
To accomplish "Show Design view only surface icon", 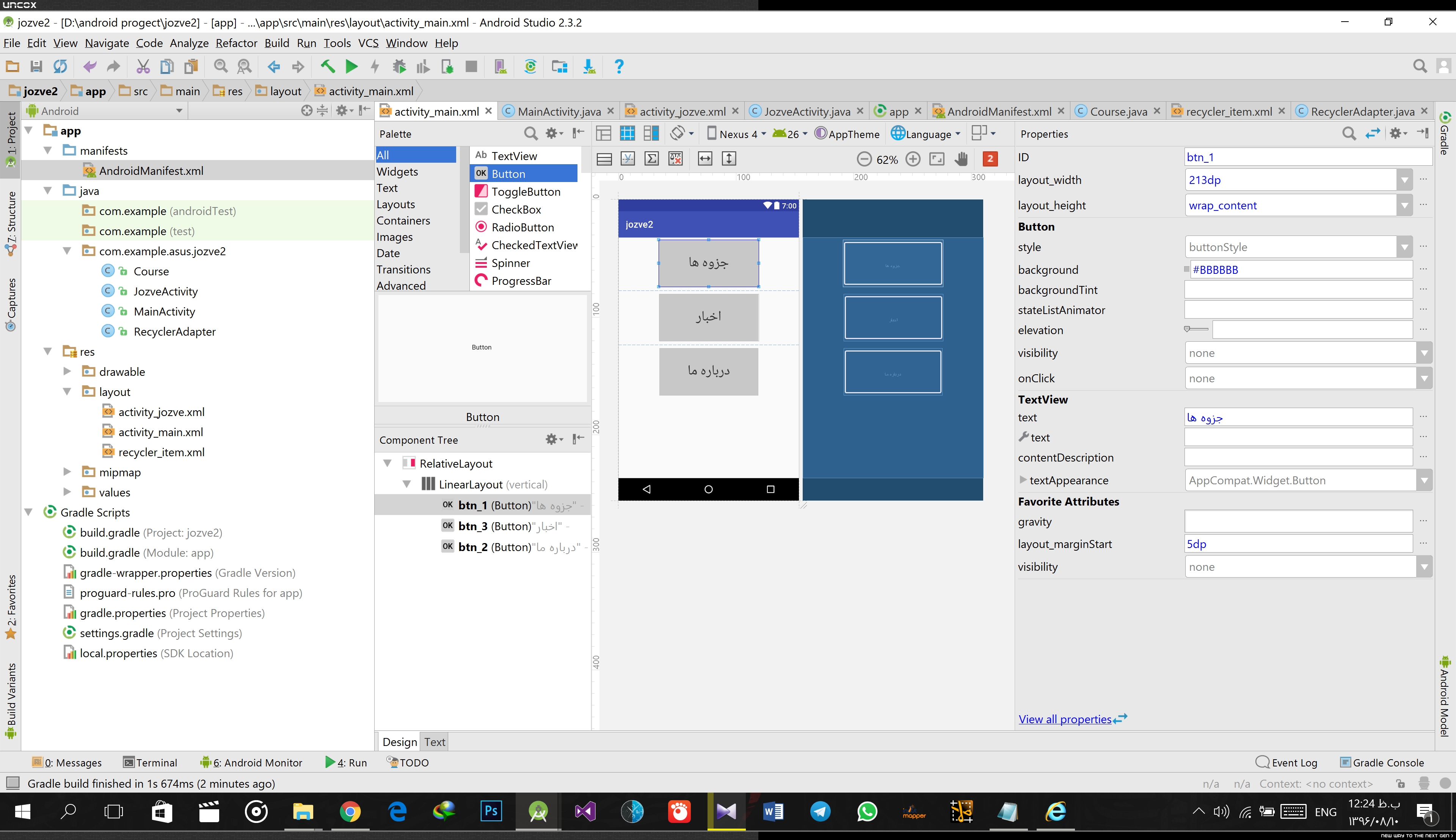I will tap(603, 134).
